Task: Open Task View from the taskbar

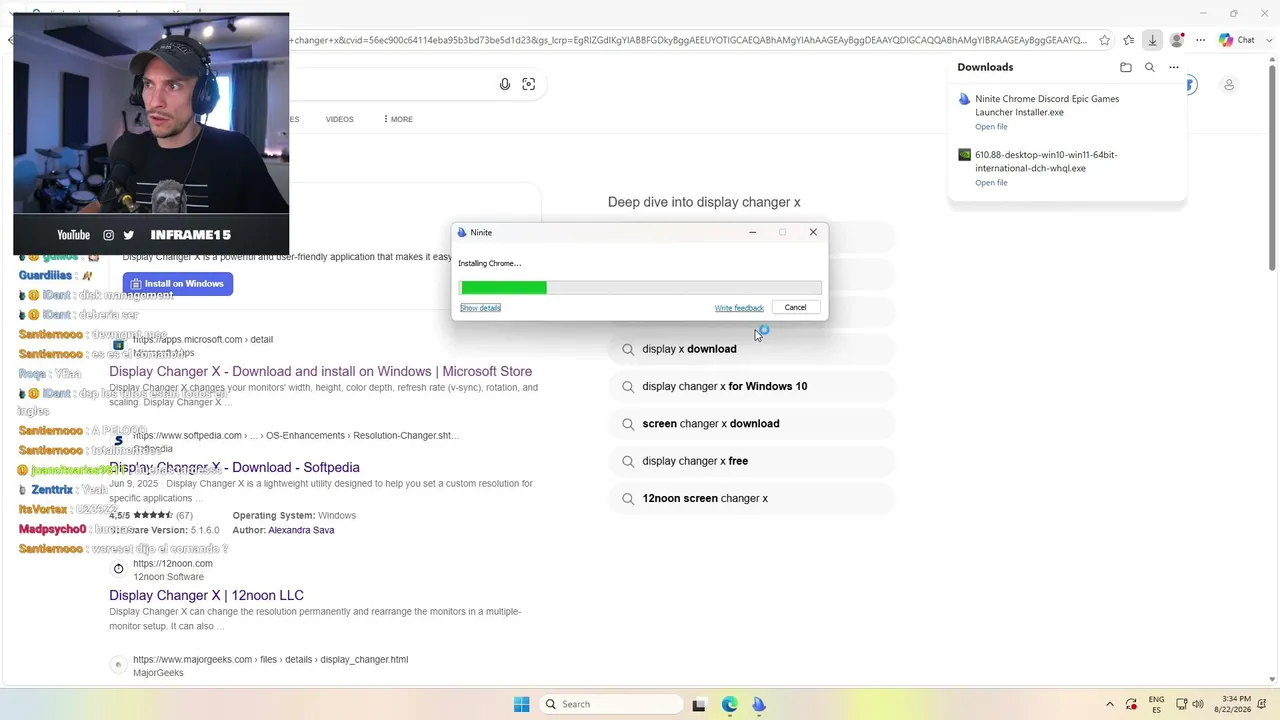Action: (x=700, y=704)
